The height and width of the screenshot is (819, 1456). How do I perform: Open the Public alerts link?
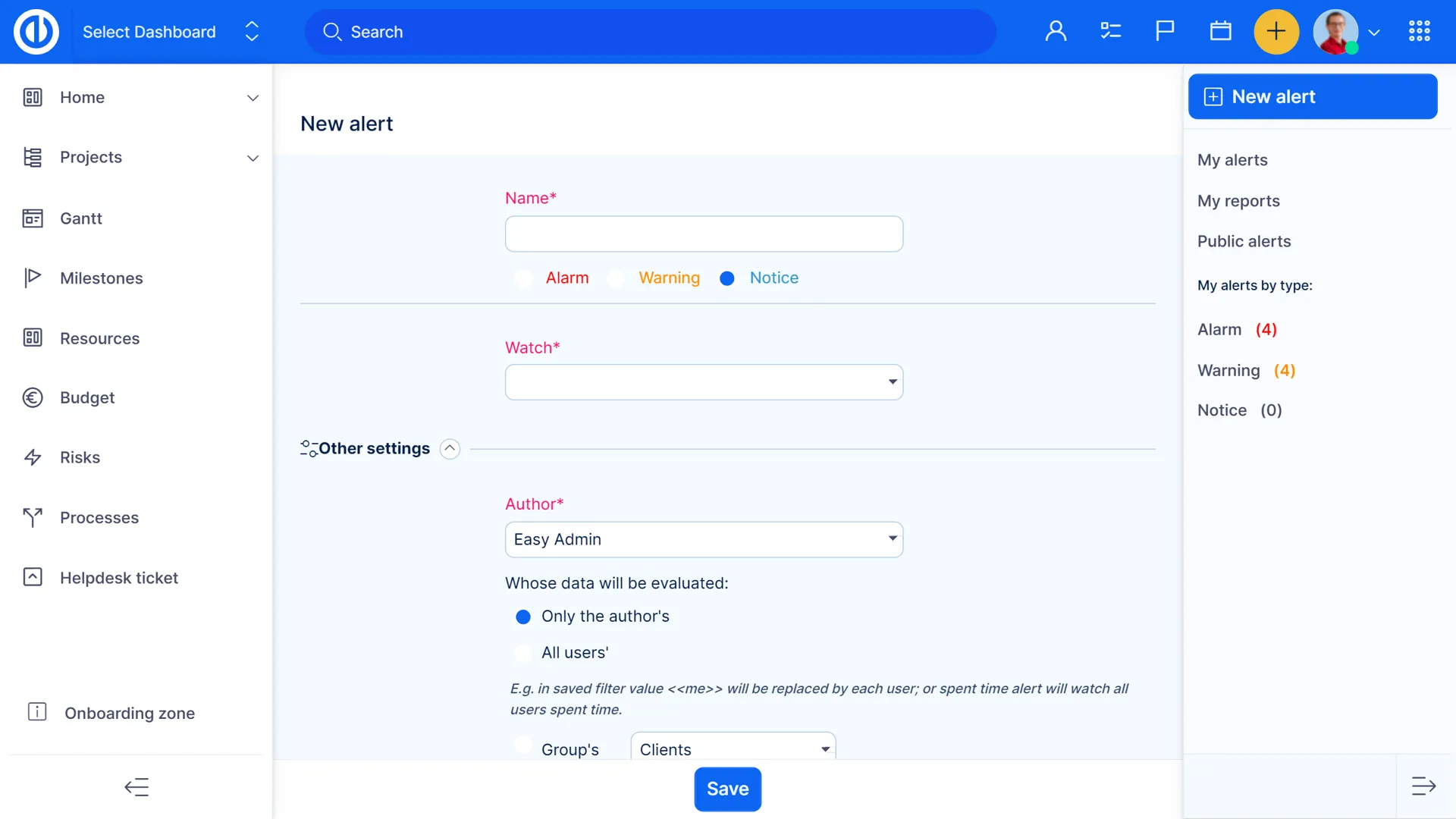[1244, 241]
